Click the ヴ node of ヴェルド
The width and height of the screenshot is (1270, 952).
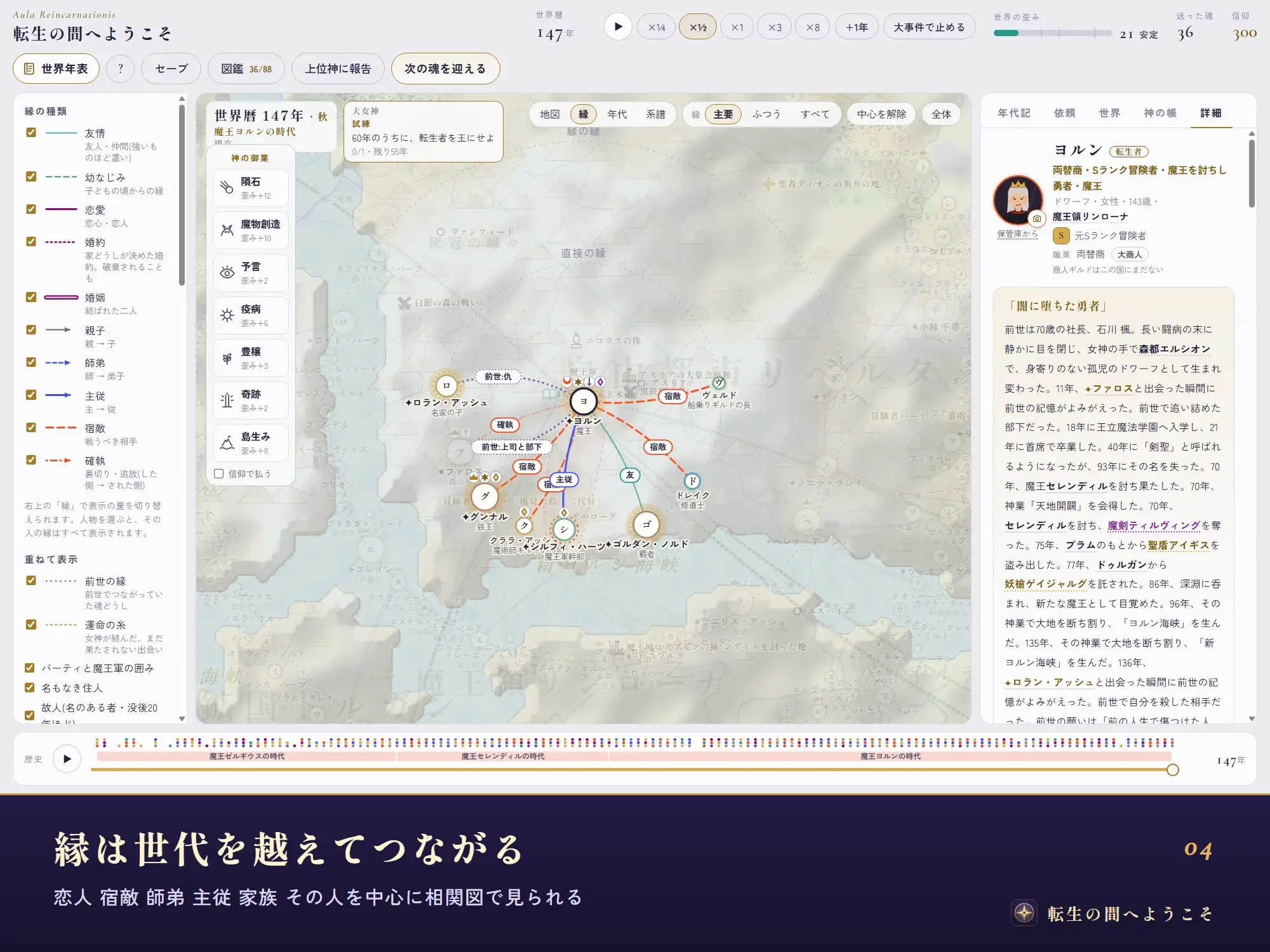click(x=718, y=383)
